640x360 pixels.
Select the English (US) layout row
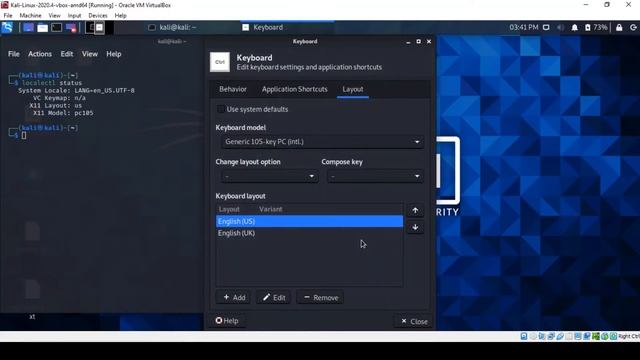pyautogui.click(x=309, y=221)
